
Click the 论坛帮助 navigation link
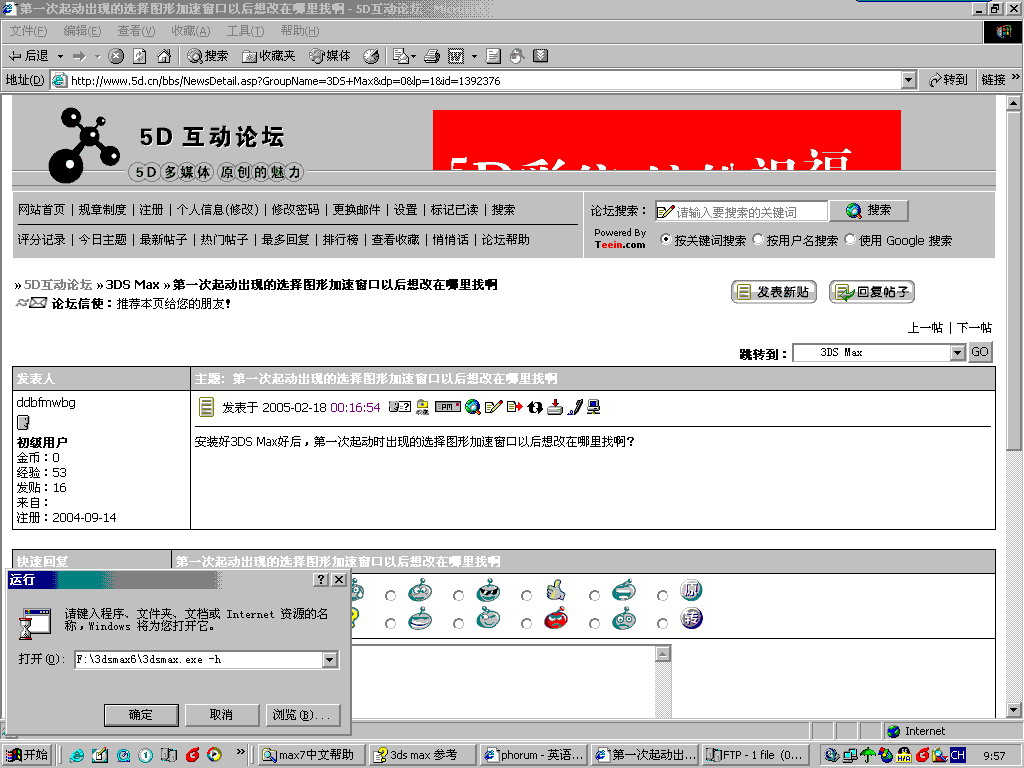[x=505, y=240]
